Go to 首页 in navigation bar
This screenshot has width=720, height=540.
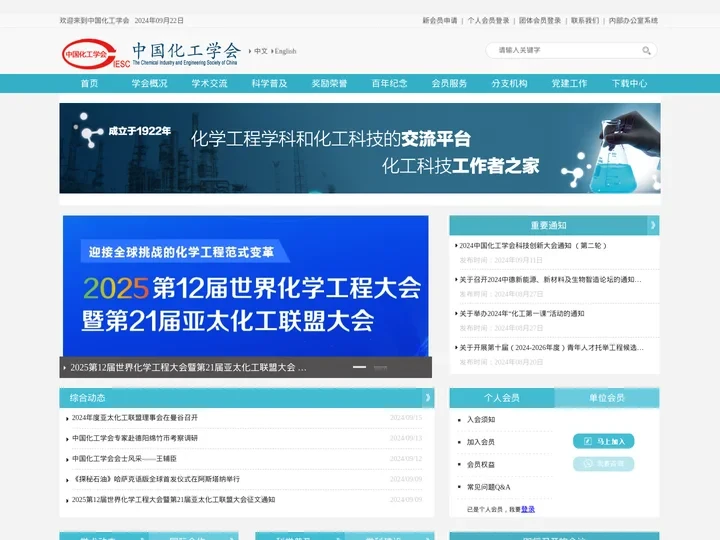tap(90, 84)
